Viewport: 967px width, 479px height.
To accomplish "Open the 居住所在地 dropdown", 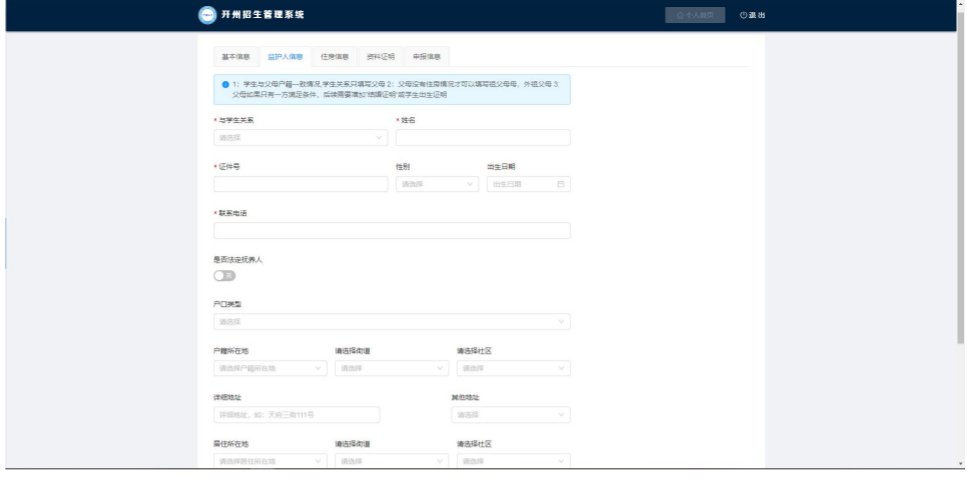I will 270,461.
